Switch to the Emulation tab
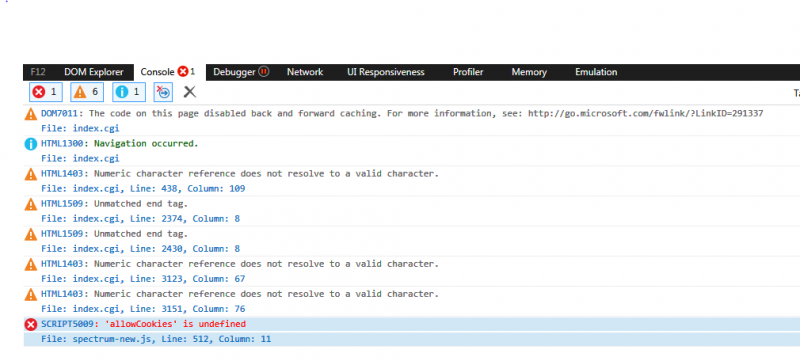800x361 pixels. 596,72
